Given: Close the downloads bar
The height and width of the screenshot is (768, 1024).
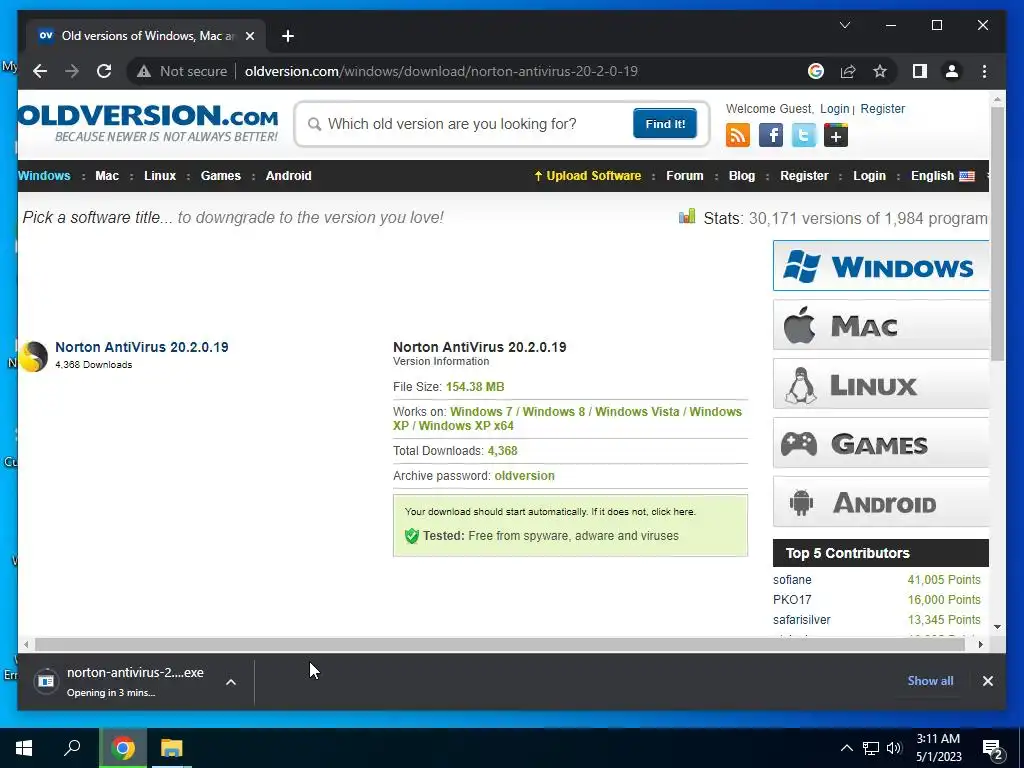Looking at the screenshot, I should (987, 681).
